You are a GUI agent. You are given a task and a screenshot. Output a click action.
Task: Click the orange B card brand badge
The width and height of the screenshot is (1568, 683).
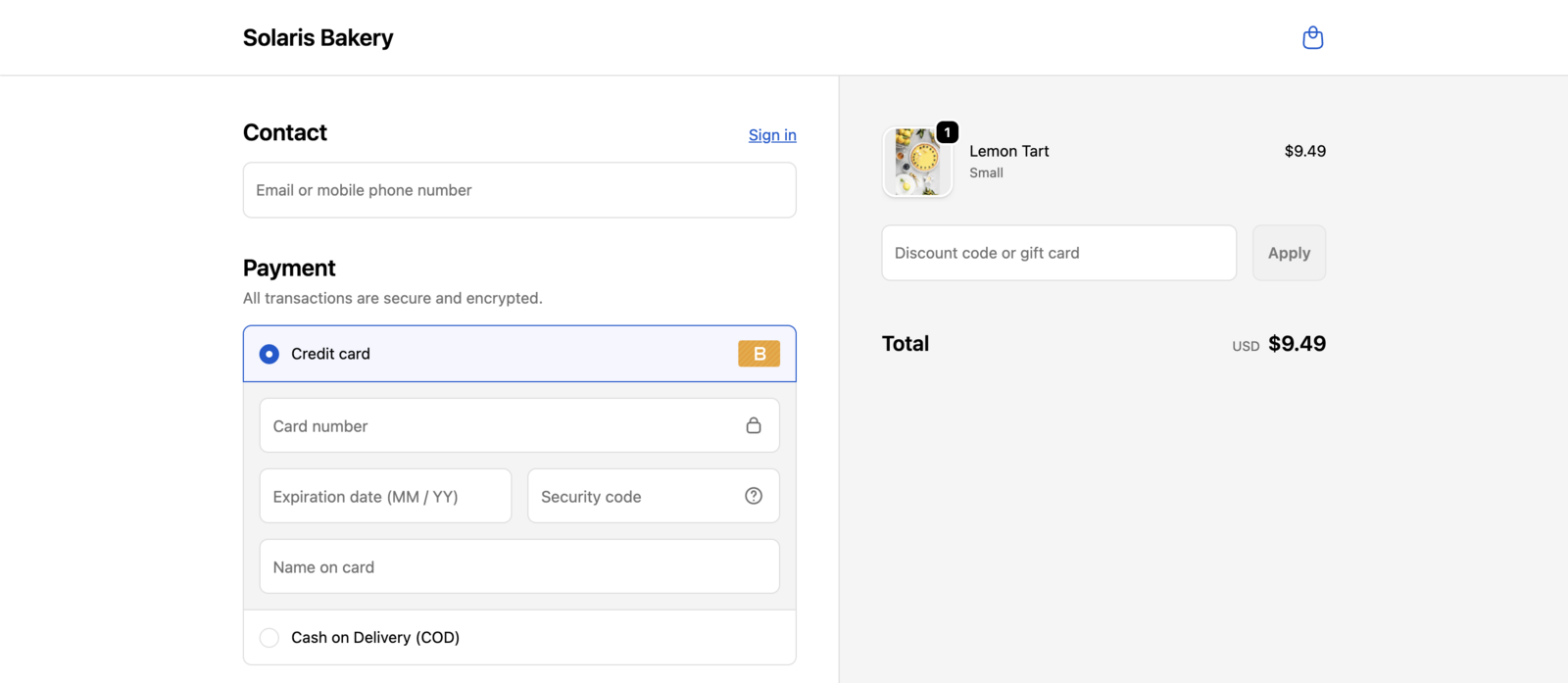coord(759,354)
